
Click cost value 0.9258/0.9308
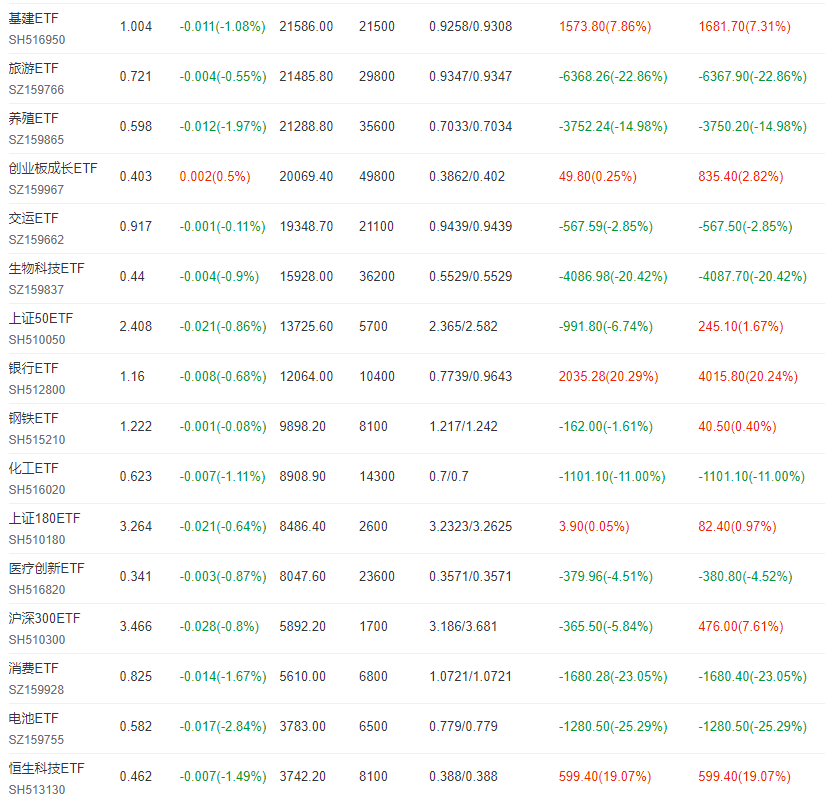click(x=470, y=26)
